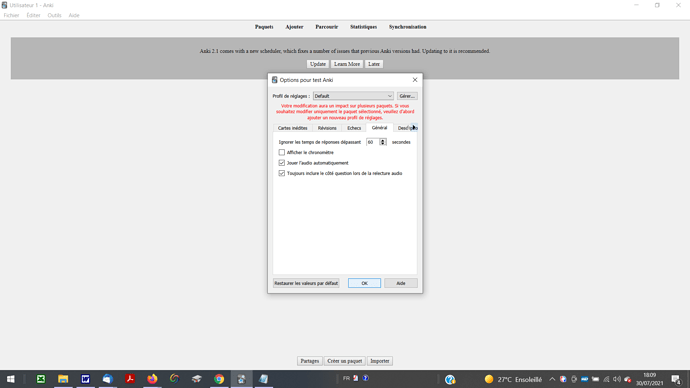690x388 pixels.
Task: Open Word from the taskbar
Action: click(x=85, y=379)
